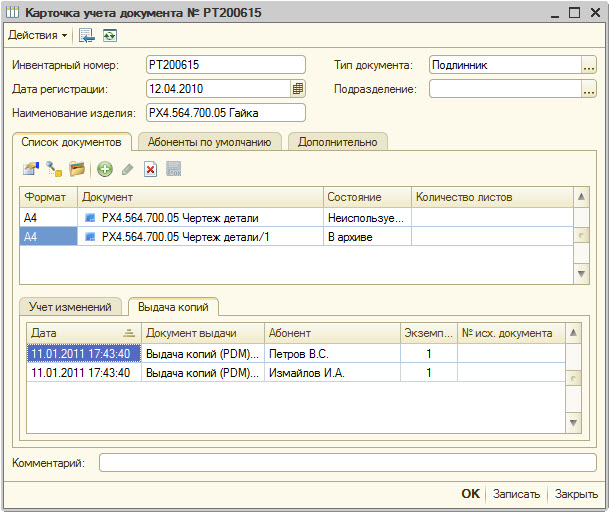Switch to the Абоненты по умолчанию tab
The width and height of the screenshot is (609, 512).
(209, 142)
